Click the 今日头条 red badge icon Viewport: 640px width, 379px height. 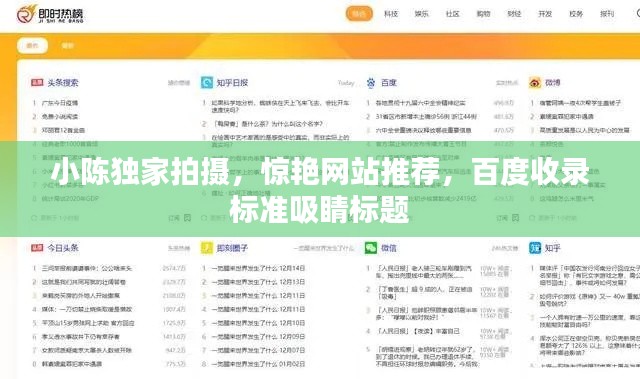point(37,248)
